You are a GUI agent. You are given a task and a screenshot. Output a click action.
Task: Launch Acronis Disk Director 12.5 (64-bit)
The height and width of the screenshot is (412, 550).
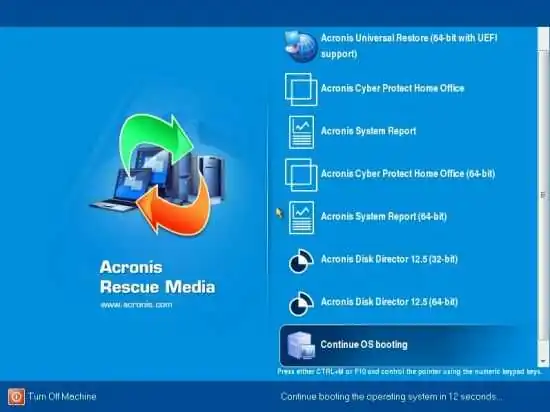(x=389, y=302)
